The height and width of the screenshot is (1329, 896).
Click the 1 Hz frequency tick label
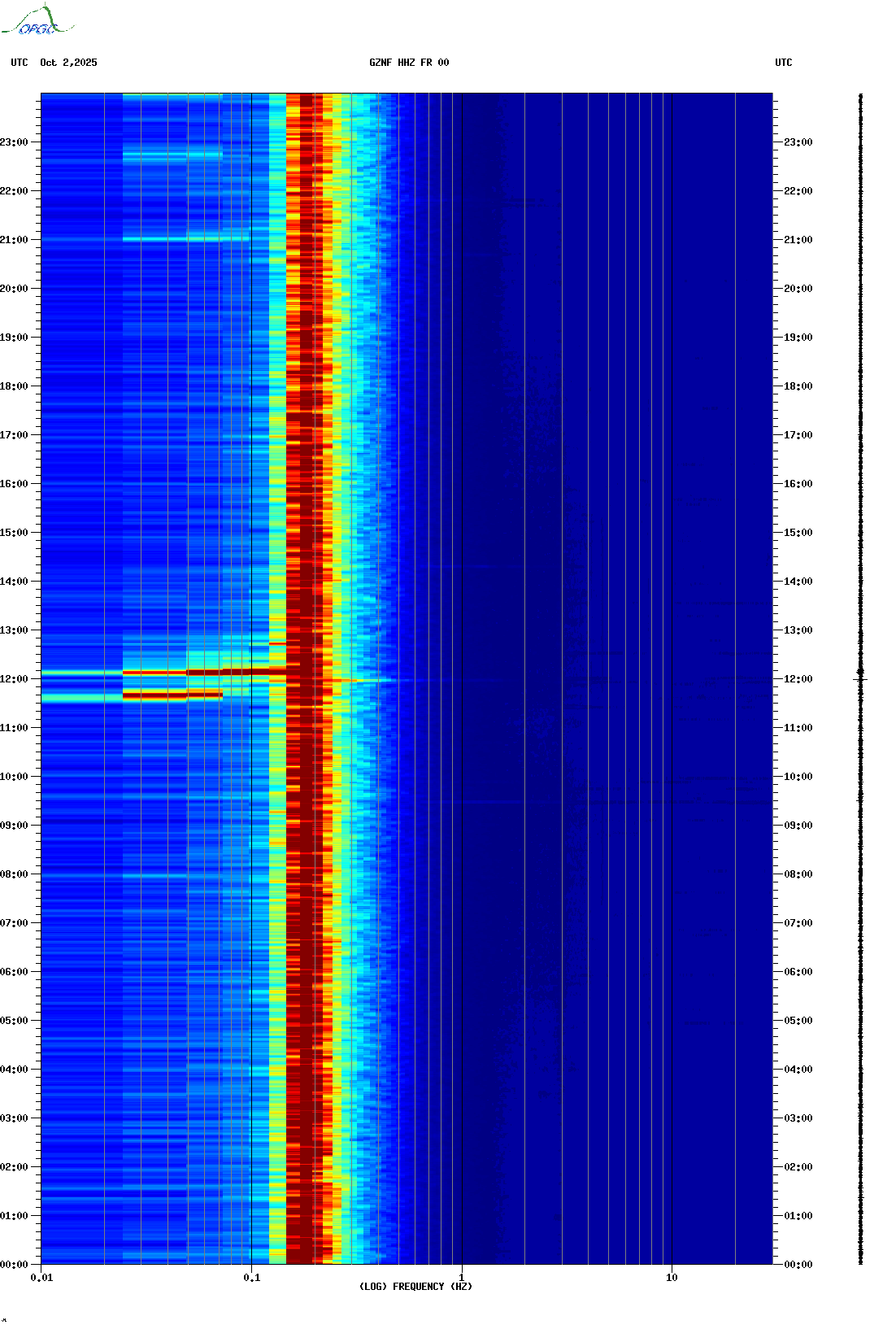(462, 1278)
